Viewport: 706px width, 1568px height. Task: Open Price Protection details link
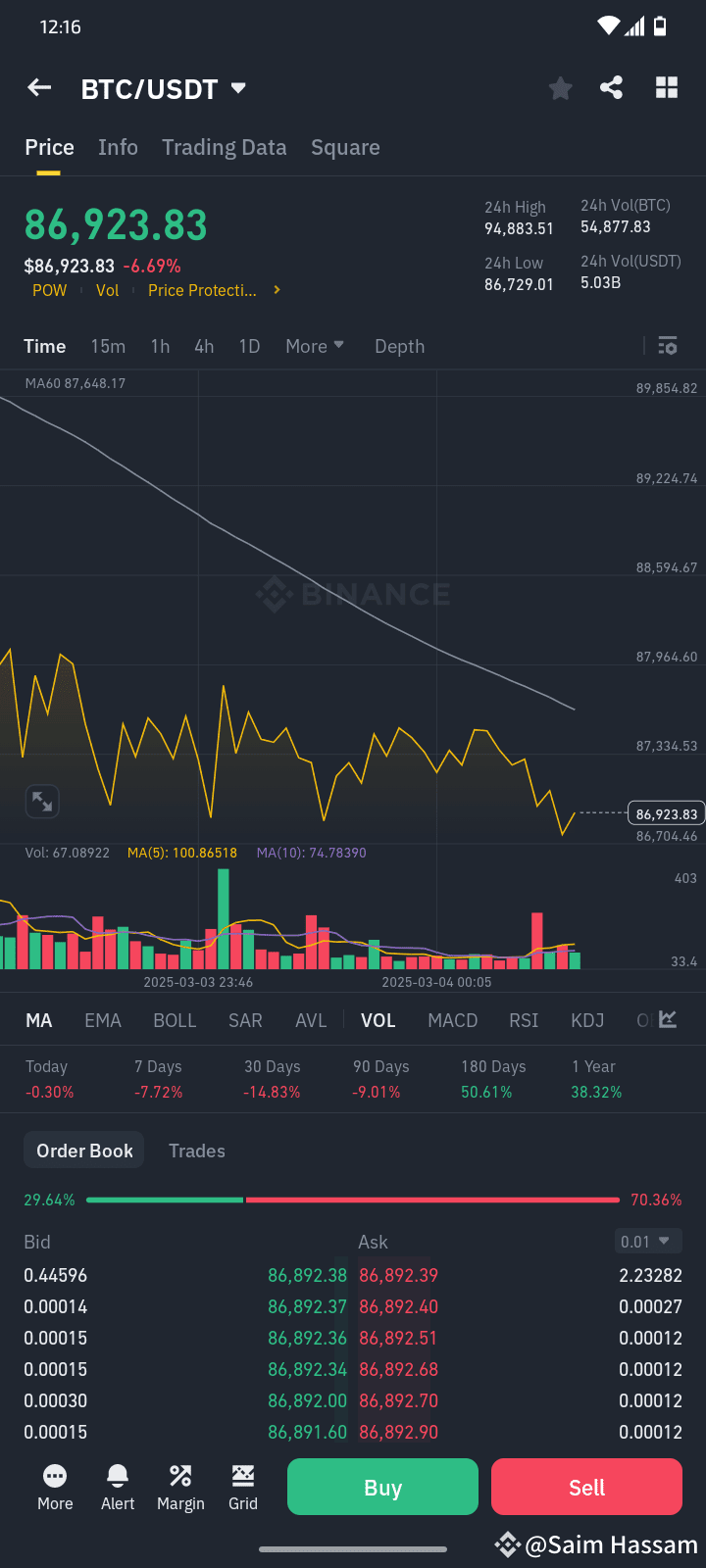[x=203, y=290]
